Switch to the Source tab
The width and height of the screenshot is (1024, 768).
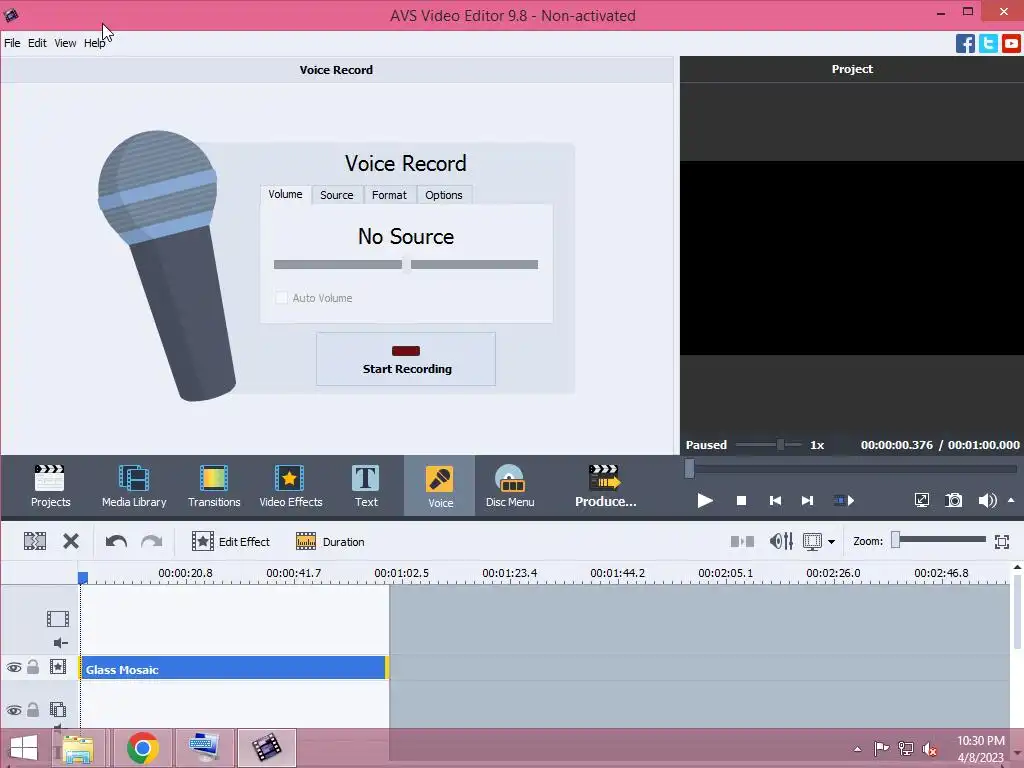[336, 195]
